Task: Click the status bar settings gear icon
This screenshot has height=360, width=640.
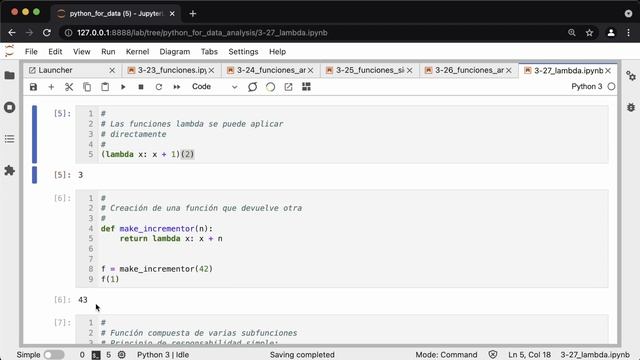Action: pos(122,355)
